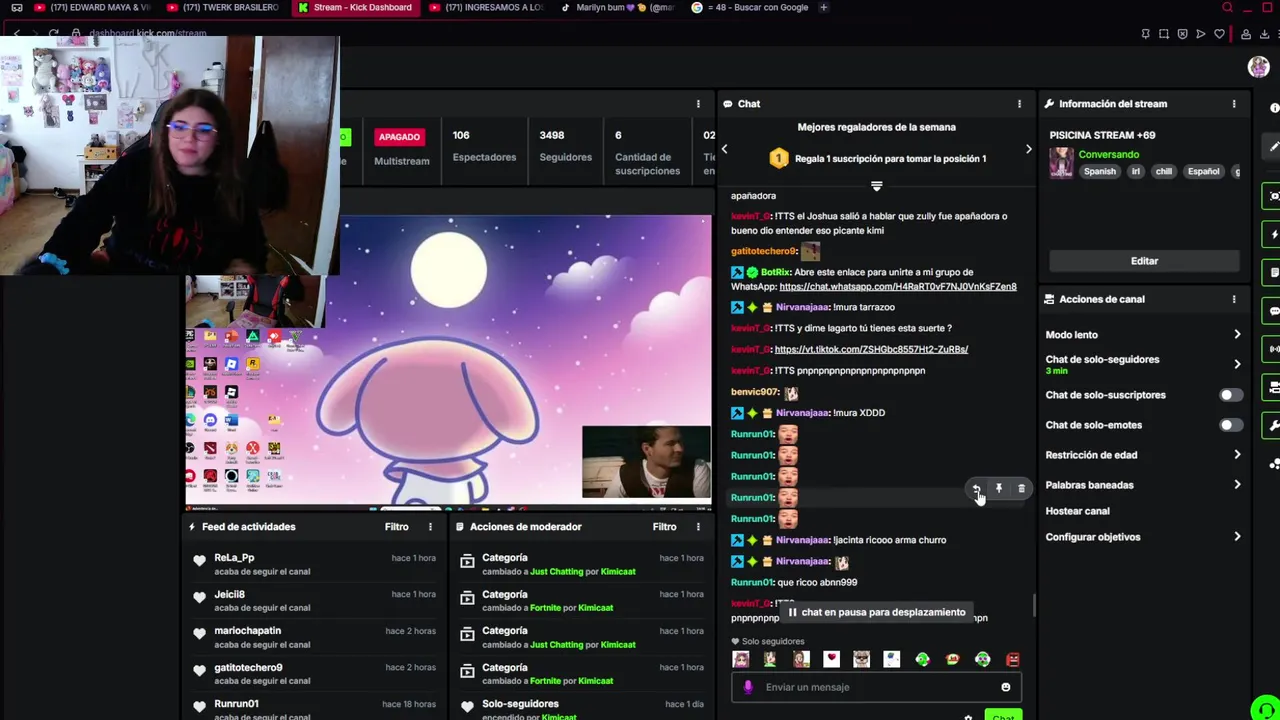Click the browser search magnifier icon
Viewport: 1280px width, 720px height.
point(1227,8)
